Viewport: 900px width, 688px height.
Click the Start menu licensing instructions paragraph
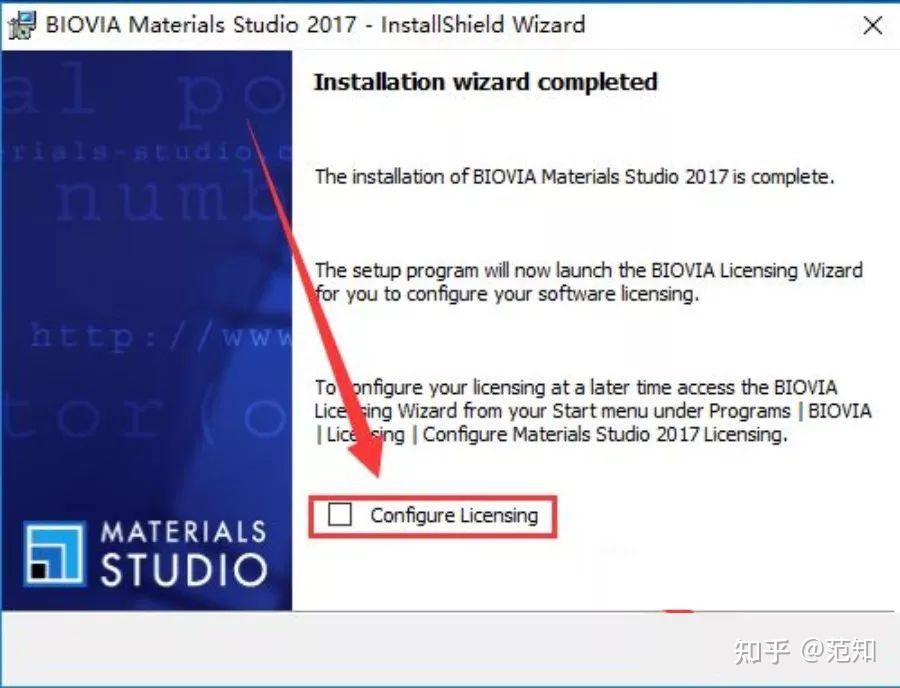[593, 411]
